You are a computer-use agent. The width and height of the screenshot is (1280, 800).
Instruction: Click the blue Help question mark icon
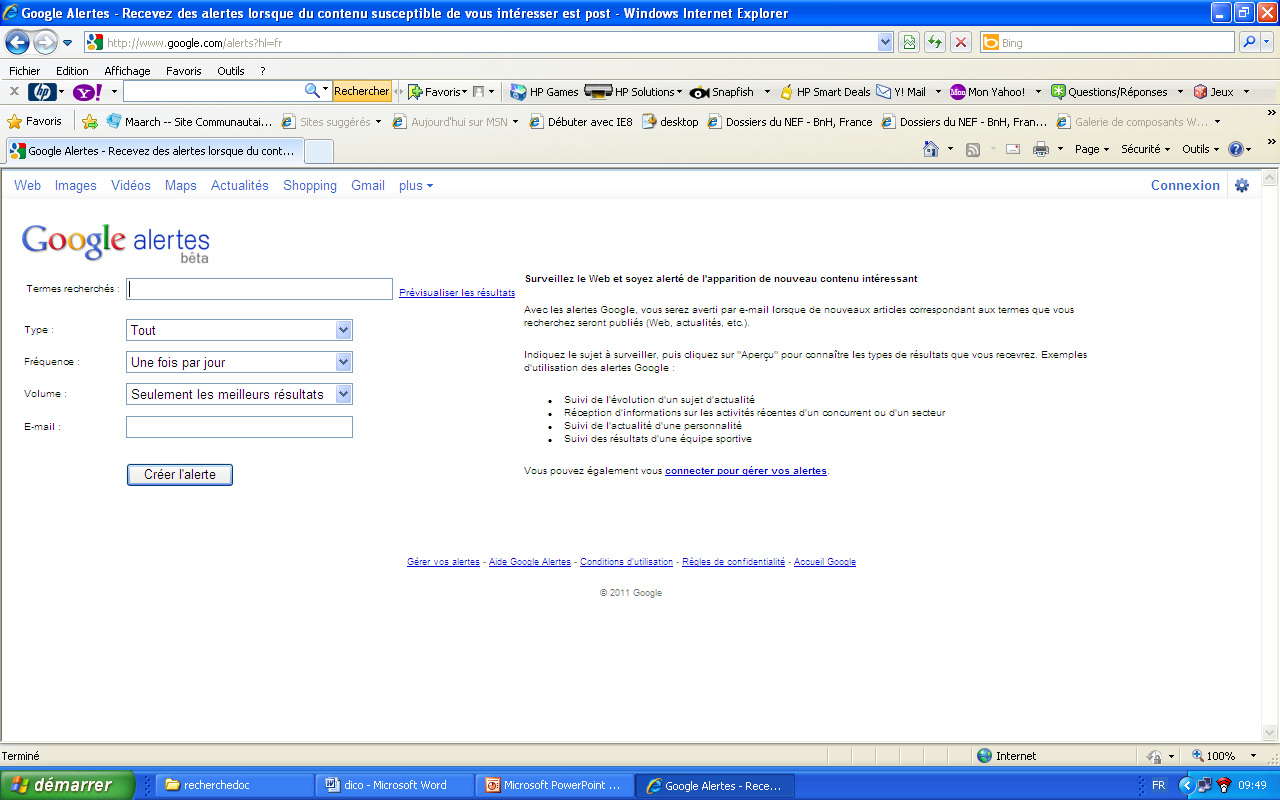click(x=1236, y=149)
